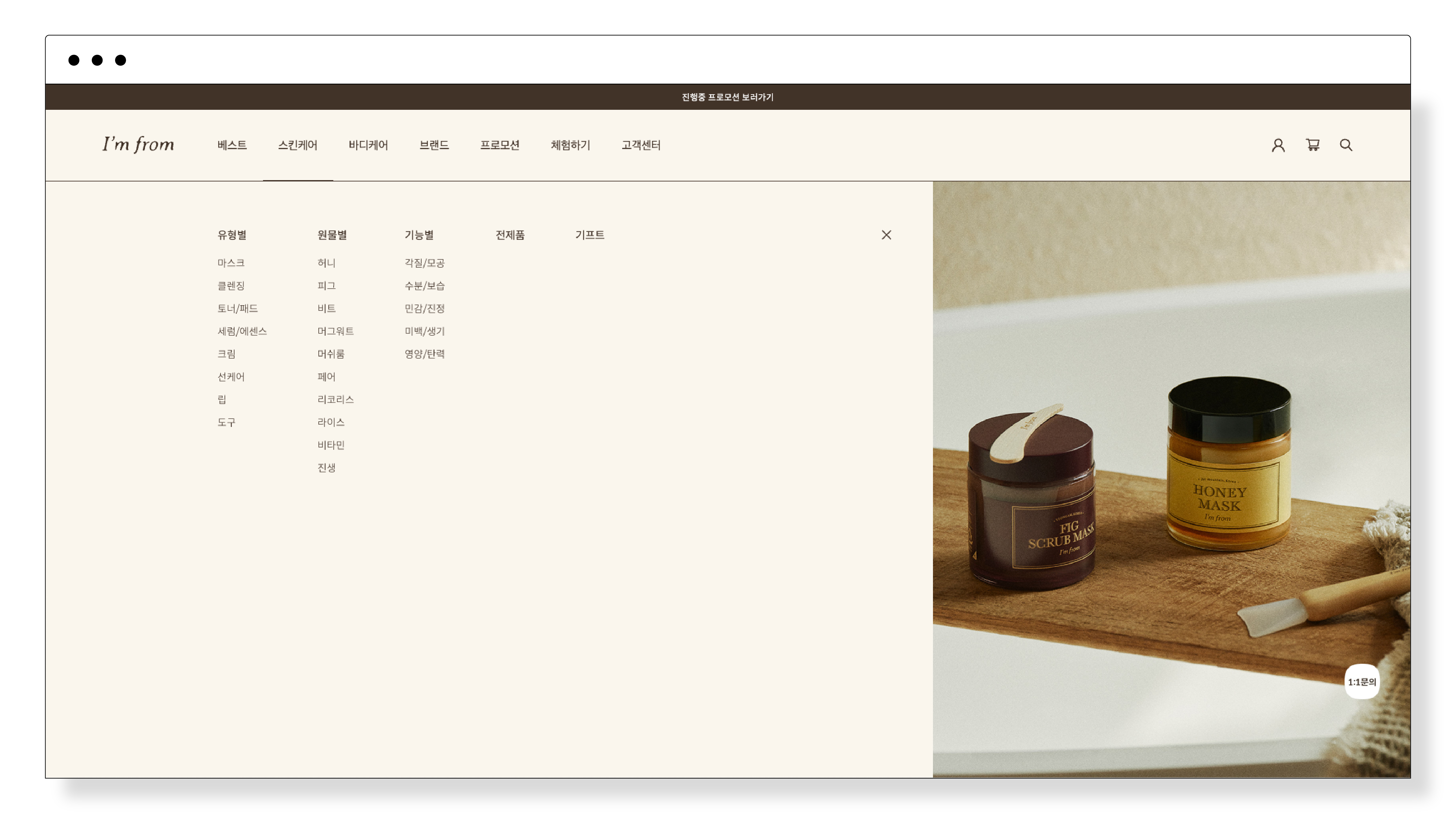The image size is (1456, 822).
Task: Close the mega menu with the X icon
Action: point(886,235)
